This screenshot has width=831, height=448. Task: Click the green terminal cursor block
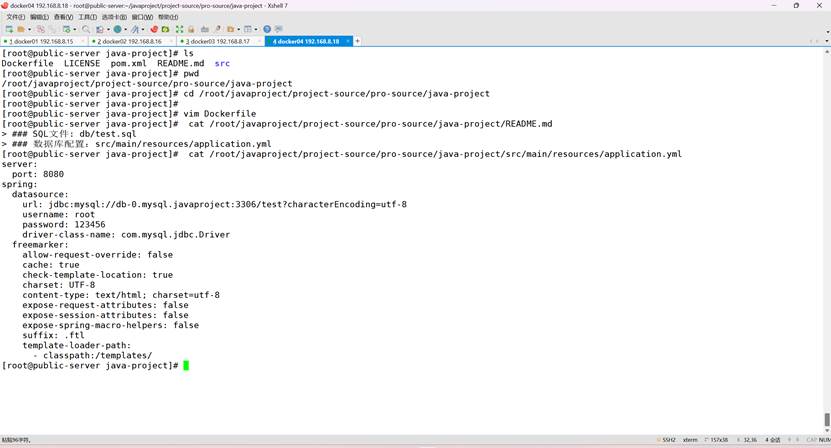coord(186,365)
